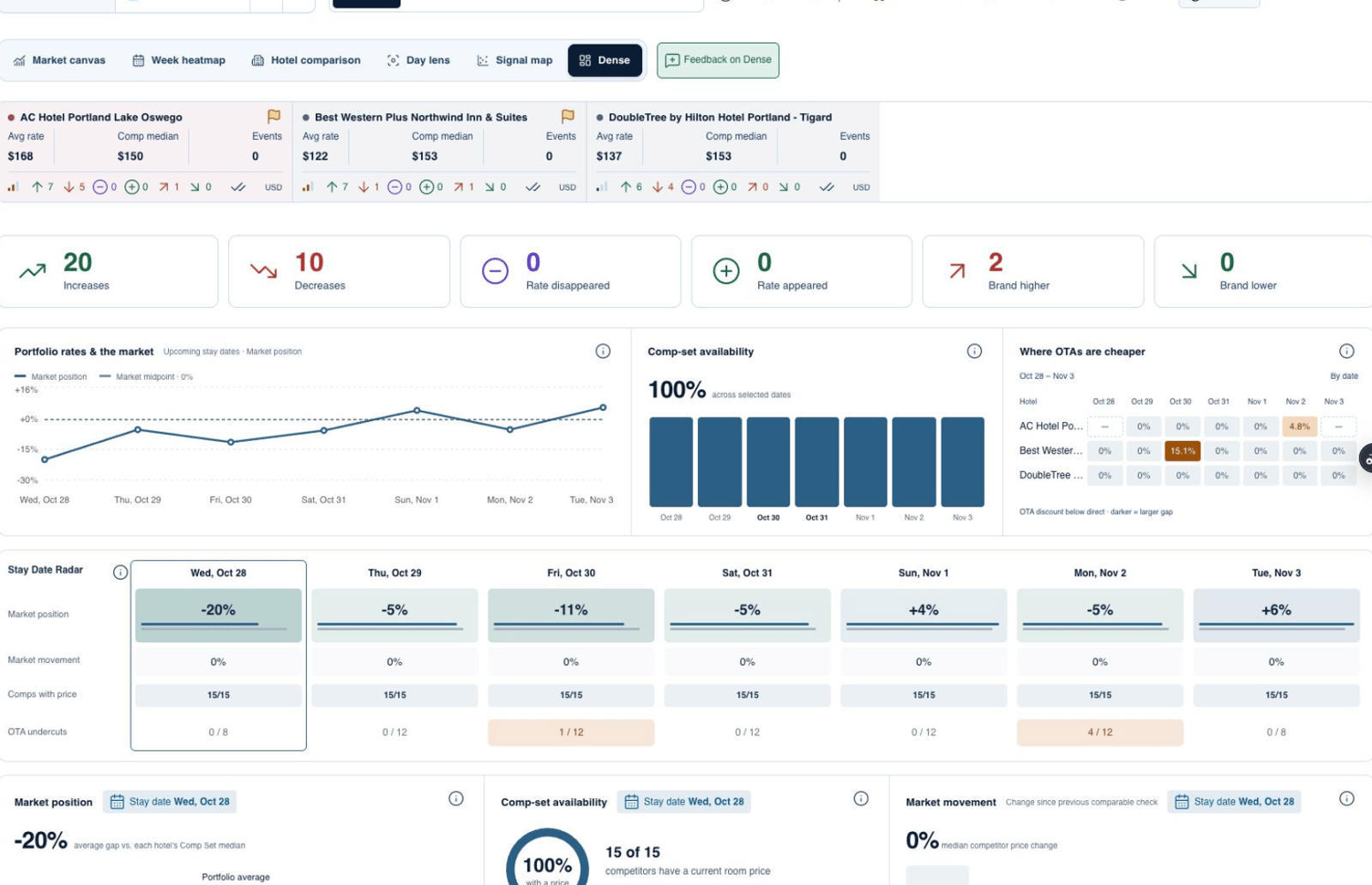Switch to Week heatmap view
This screenshot has width=1372, height=885.
coord(179,60)
